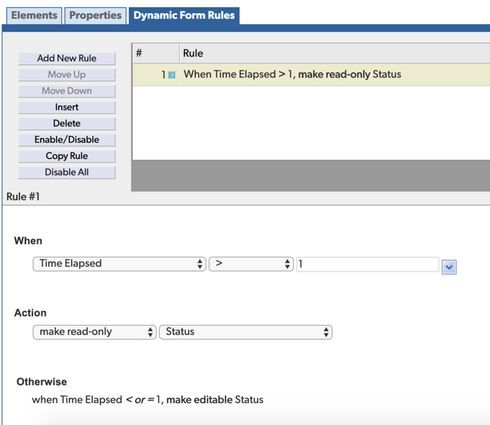The height and width of the screenshot is (425, 490).
Task: Select the rule row 'When Time Elapsed > 1'
Action: 311,75
